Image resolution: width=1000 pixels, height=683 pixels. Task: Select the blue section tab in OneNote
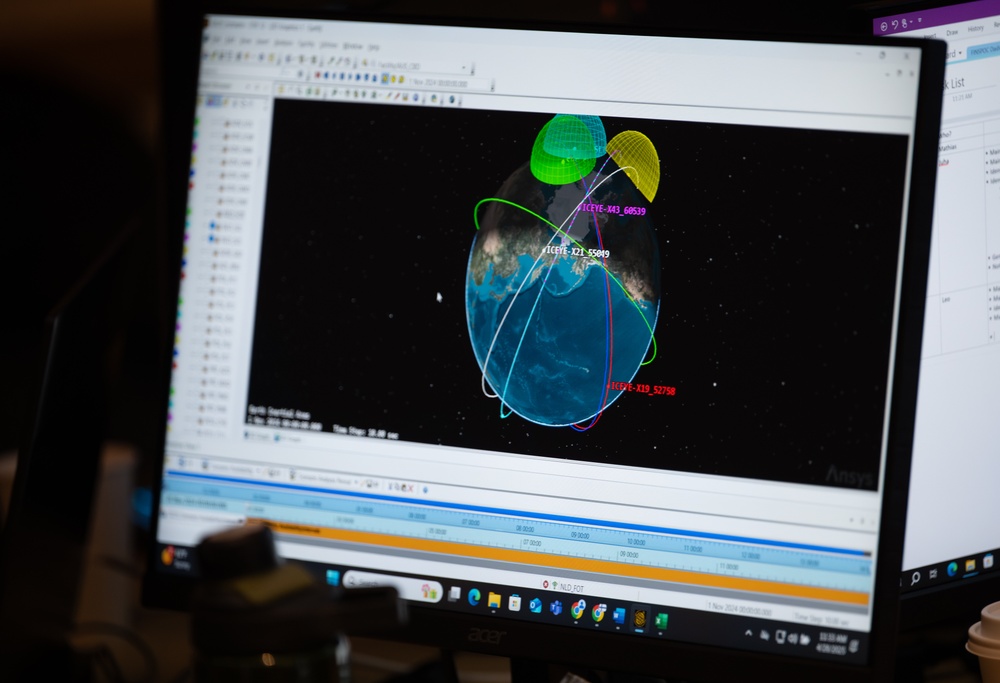click(984, 50)
